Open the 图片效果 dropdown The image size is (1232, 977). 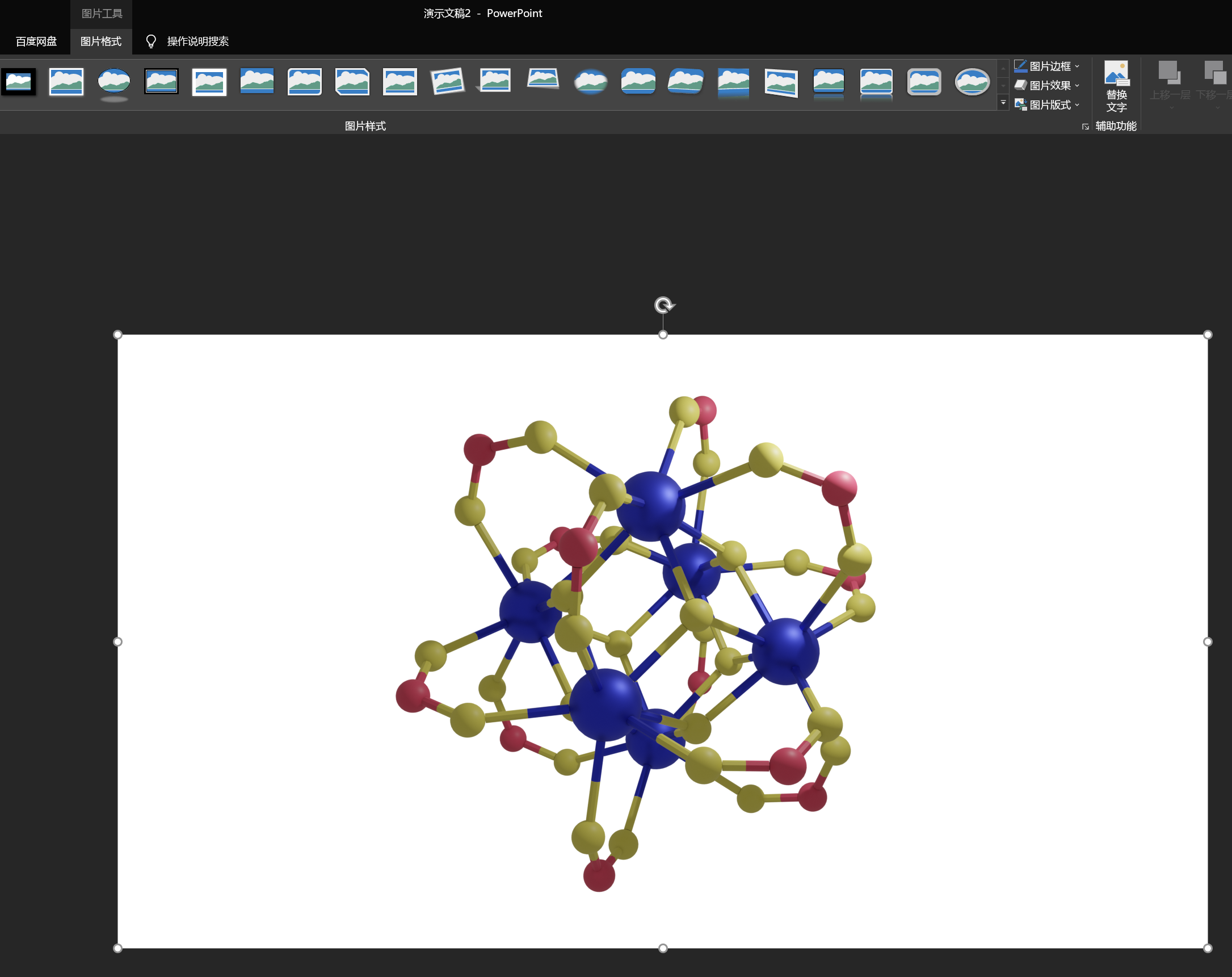pos(1046,85)
